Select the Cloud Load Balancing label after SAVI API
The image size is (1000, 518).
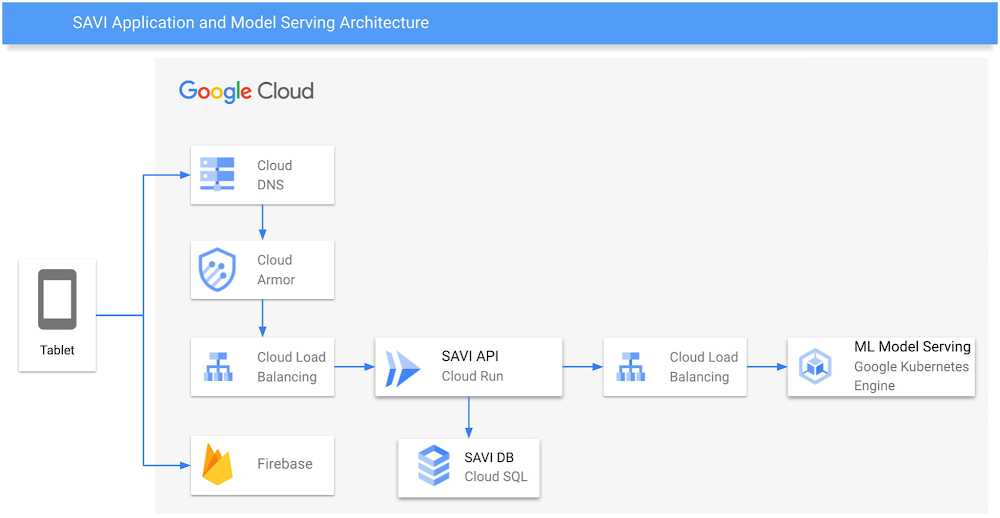(703, 367)
